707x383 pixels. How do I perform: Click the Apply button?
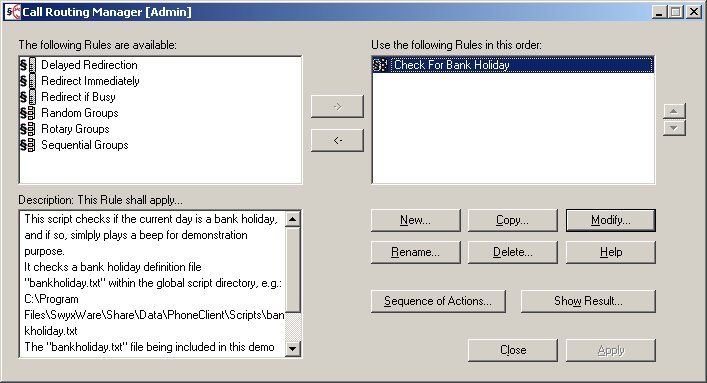[x=611, y=351]
